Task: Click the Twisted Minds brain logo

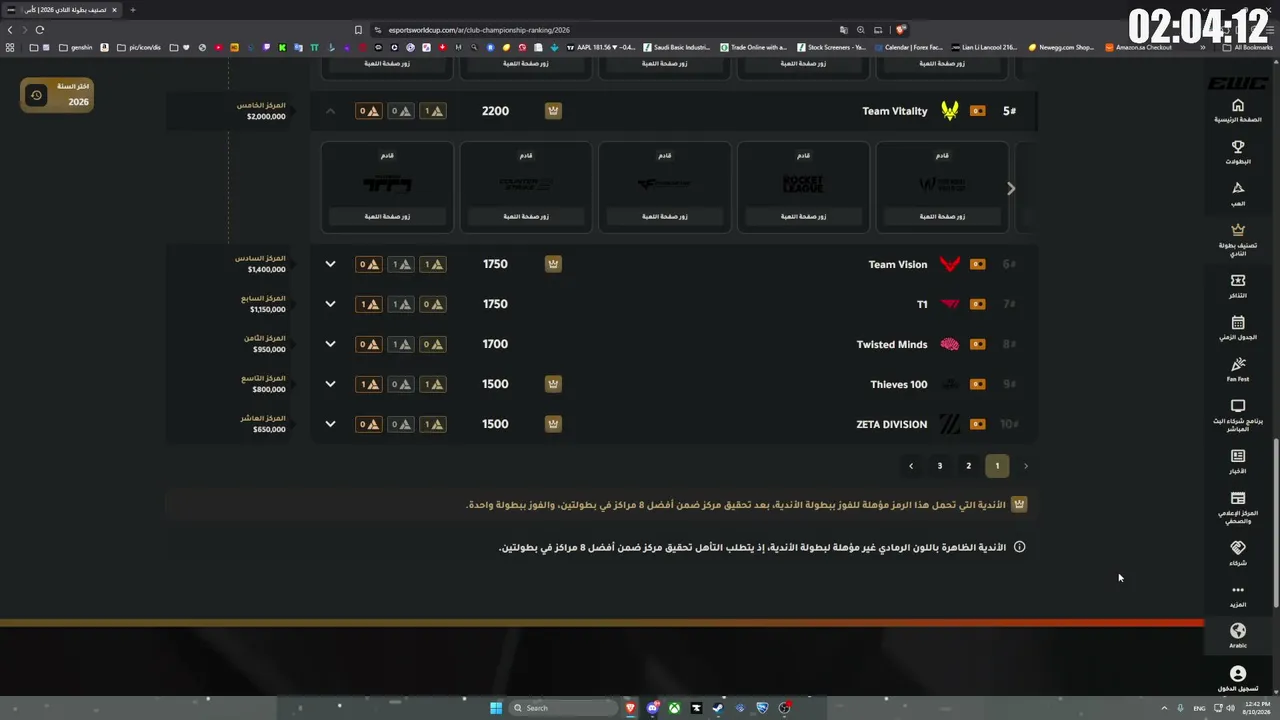Action: coord(949,344)
